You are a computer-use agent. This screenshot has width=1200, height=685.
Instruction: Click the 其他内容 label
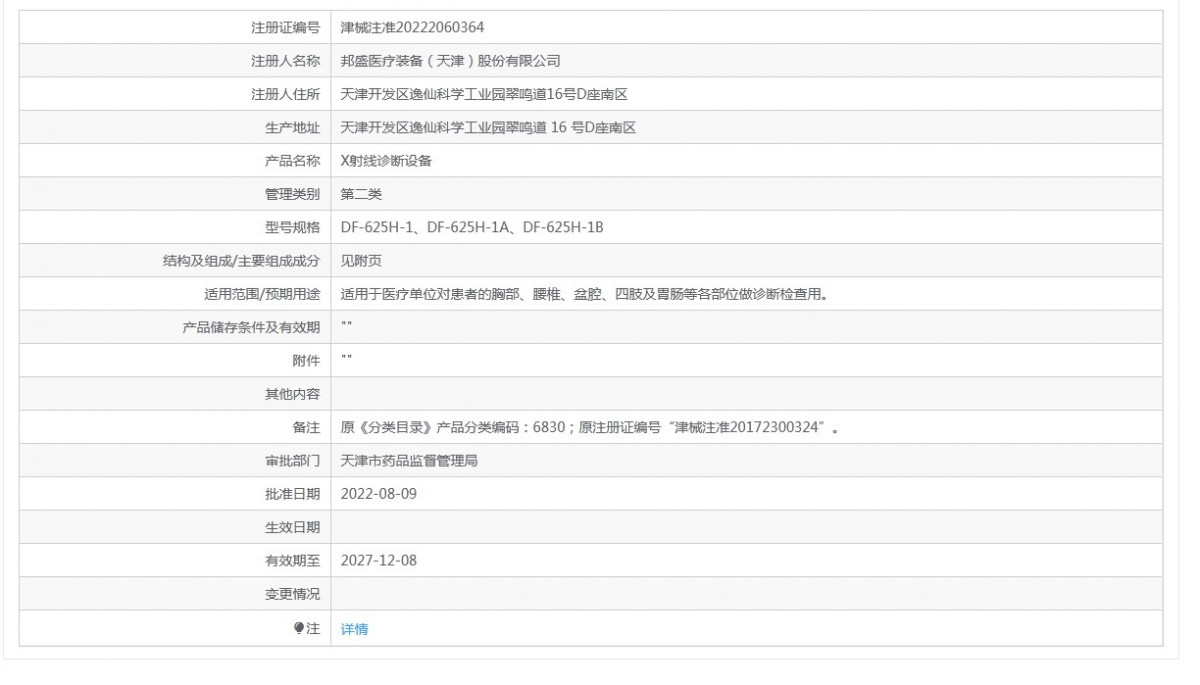click(292, 394)
